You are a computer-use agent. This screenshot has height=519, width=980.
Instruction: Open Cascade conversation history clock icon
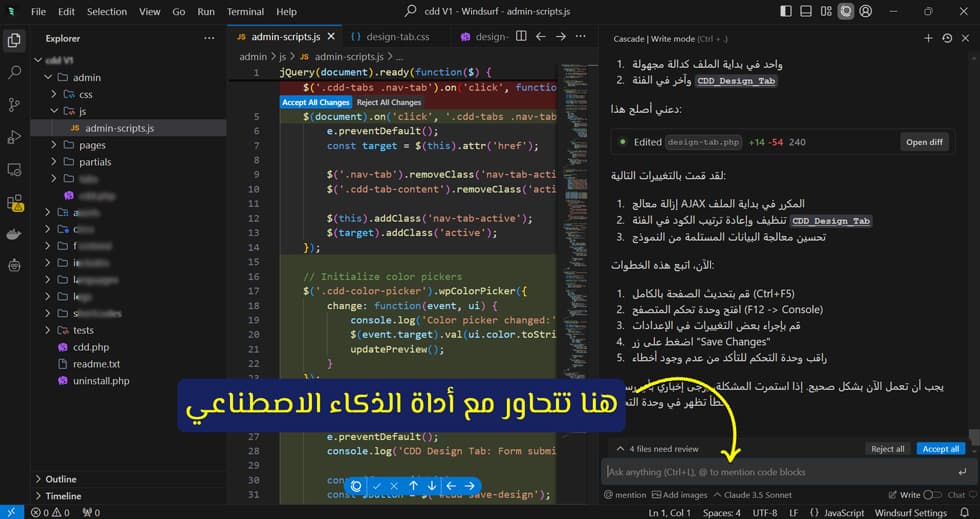947,38
